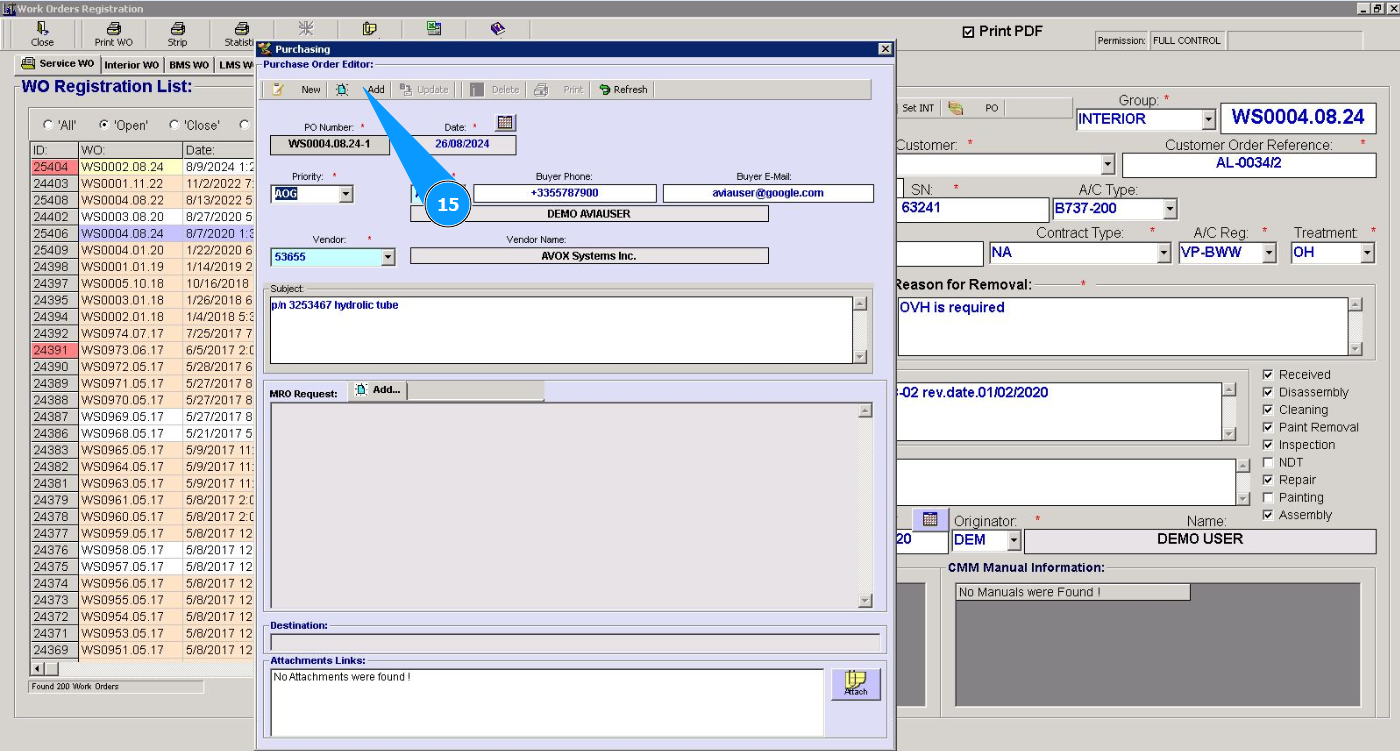Click the Strip printer icon
This screenshot has height=751, width=1400.
[x=177, y=29]
